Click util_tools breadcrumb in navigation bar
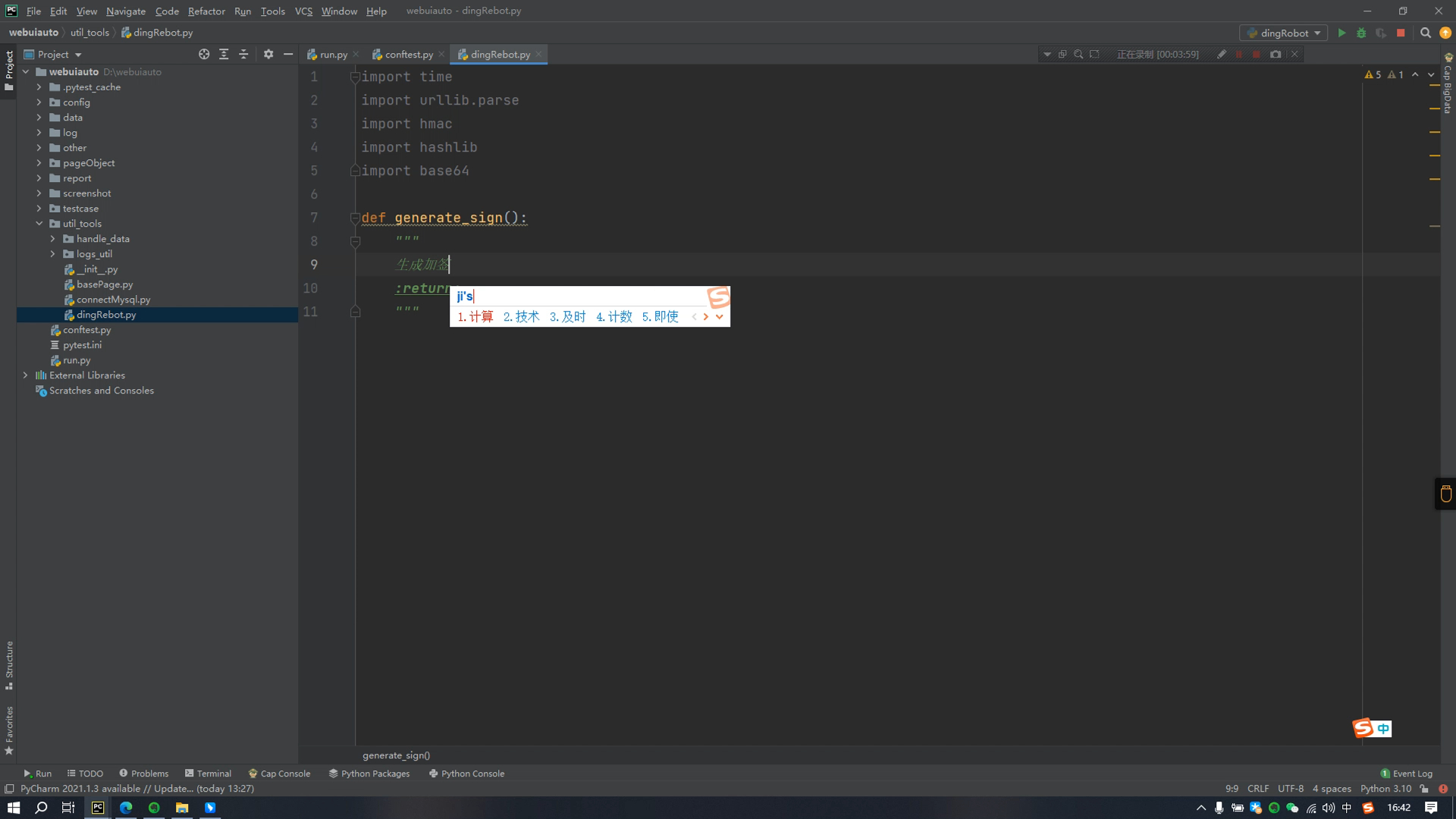This screenshot has width=1456, height=819. 89,33
